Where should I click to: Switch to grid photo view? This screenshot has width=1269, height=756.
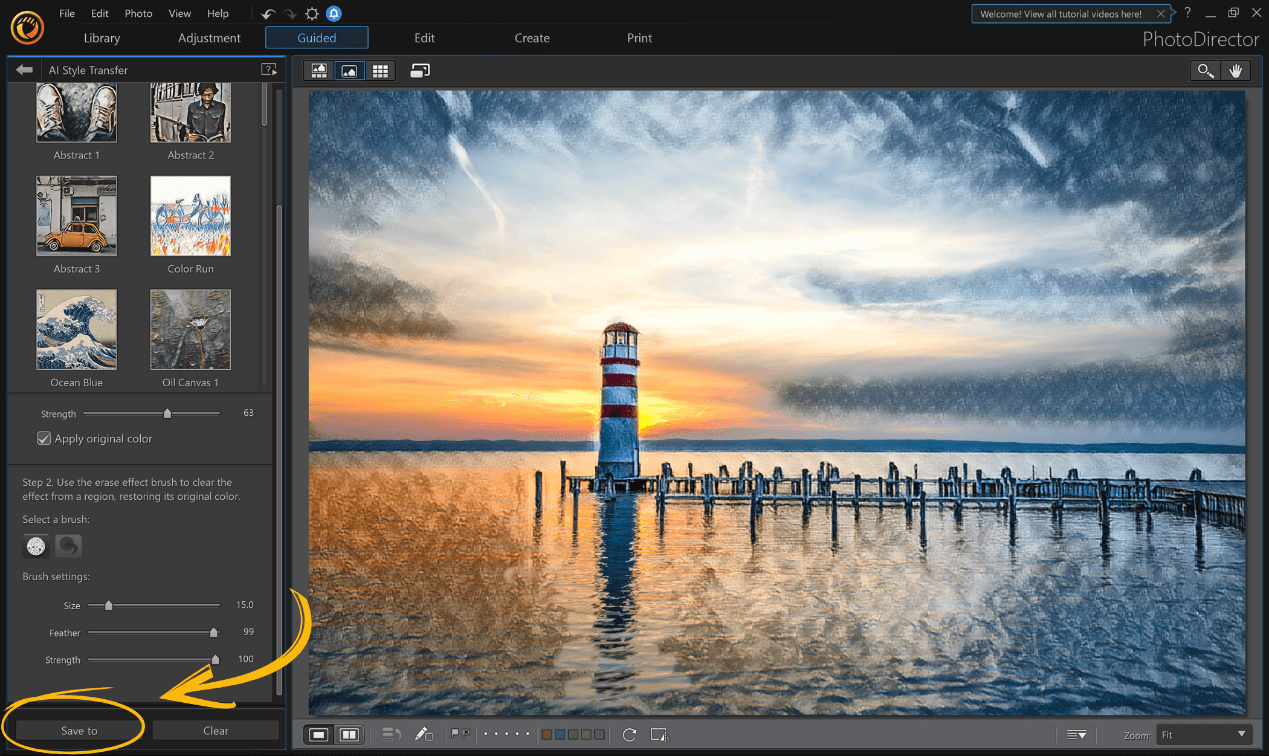[381, 70]
